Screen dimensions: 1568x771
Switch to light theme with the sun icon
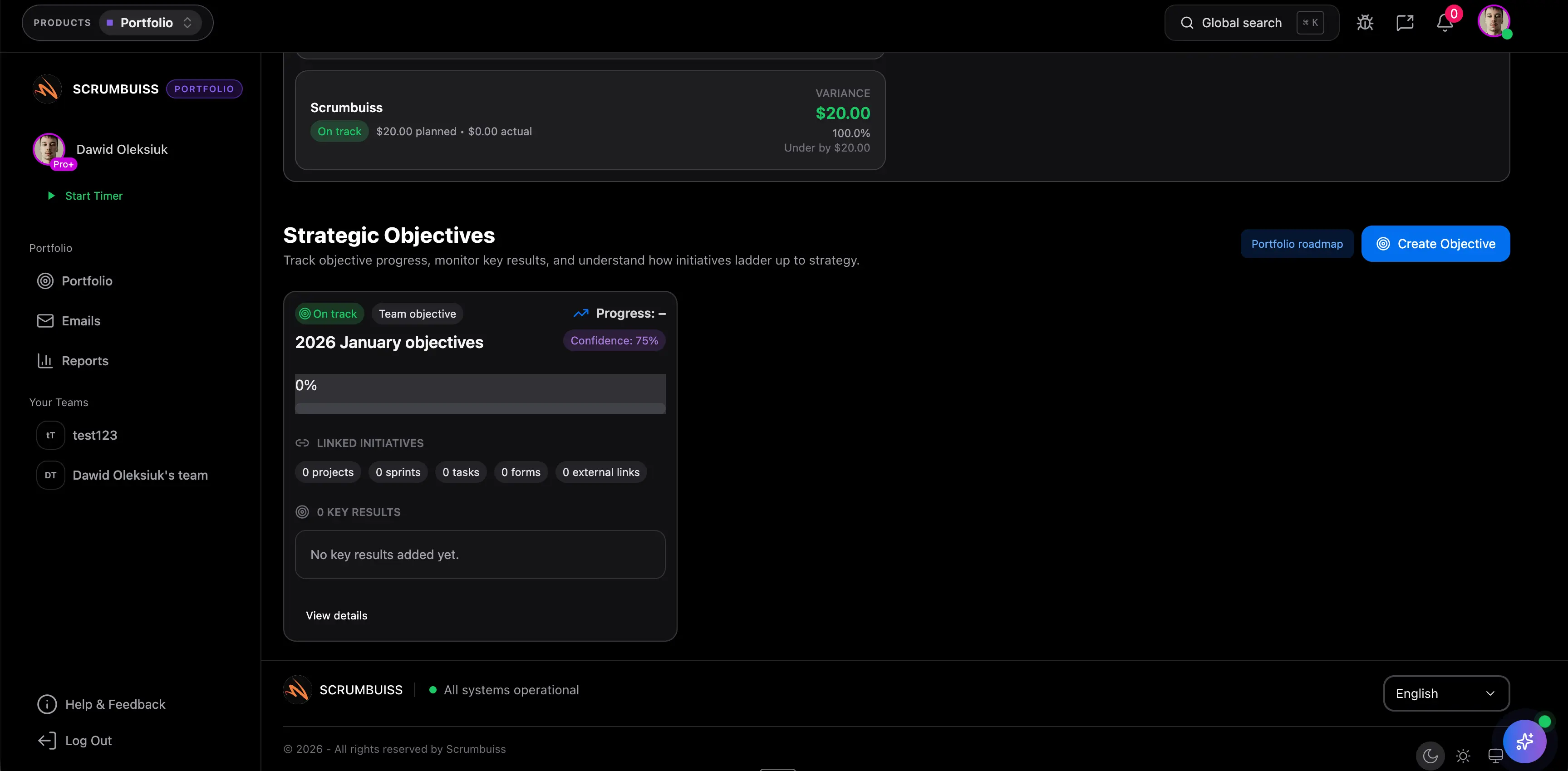click(x=1463, y=756)
